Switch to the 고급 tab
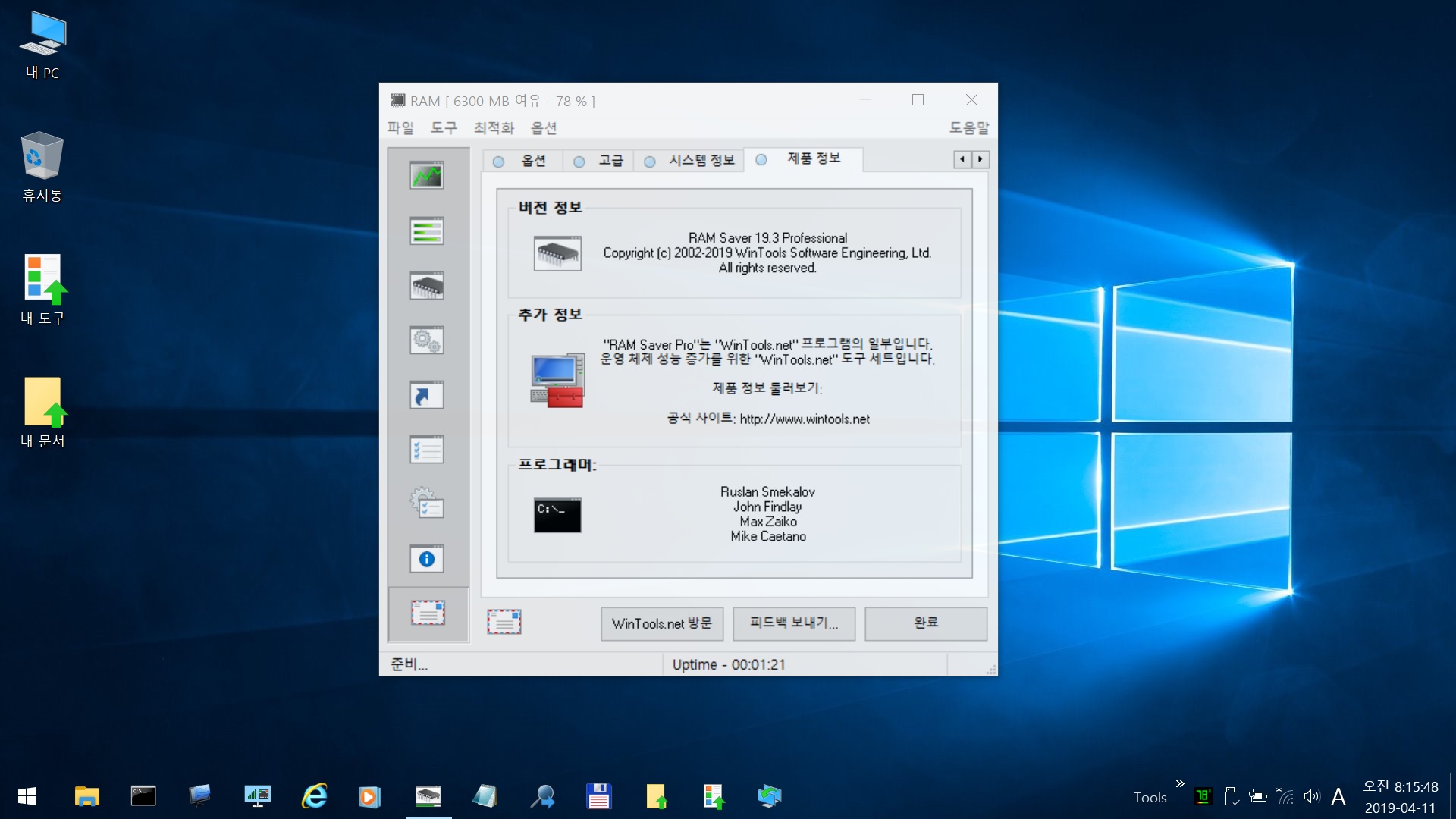 click(x=599, y=161)
